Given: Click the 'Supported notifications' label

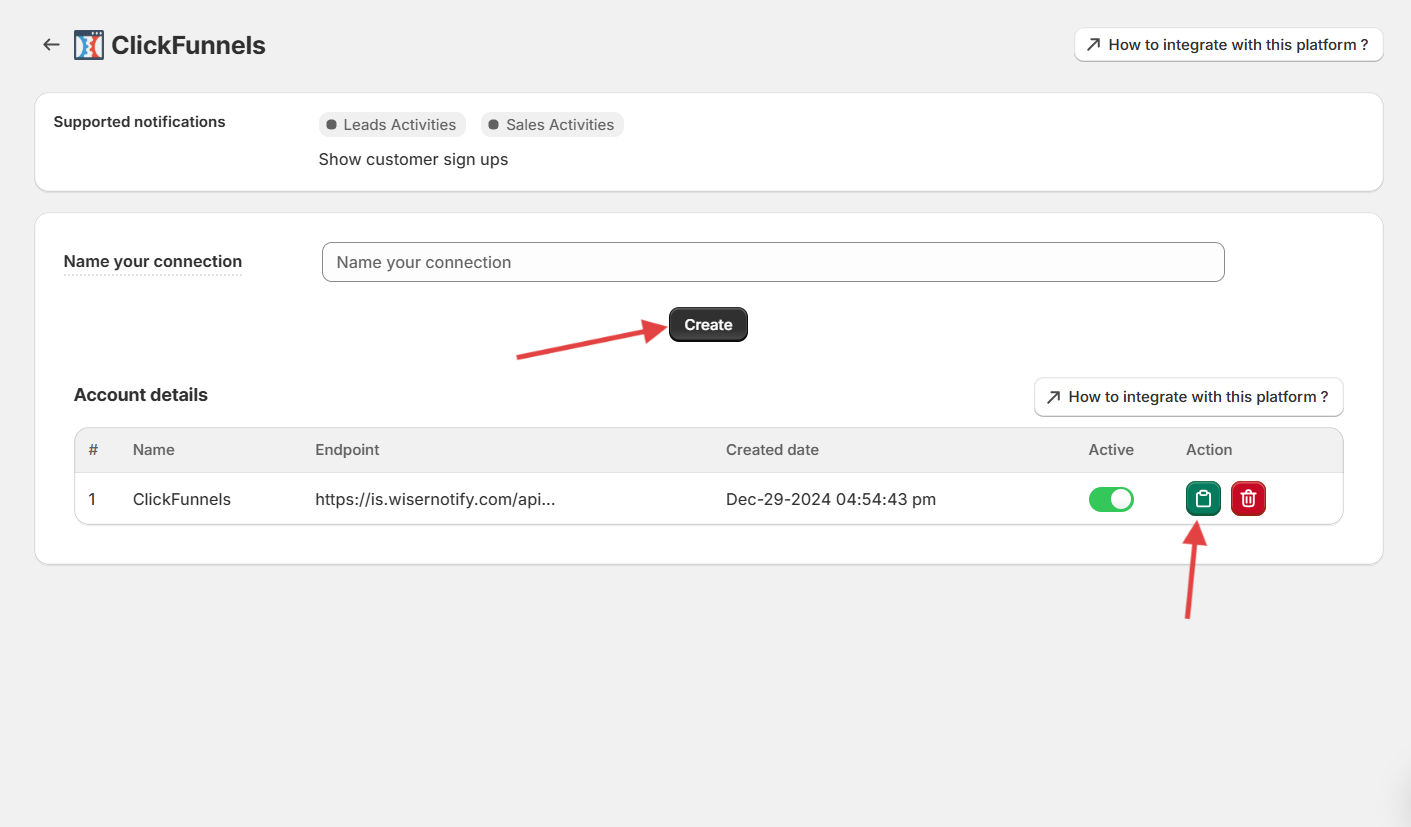Looking at the screenshot, I should point(139,122).
